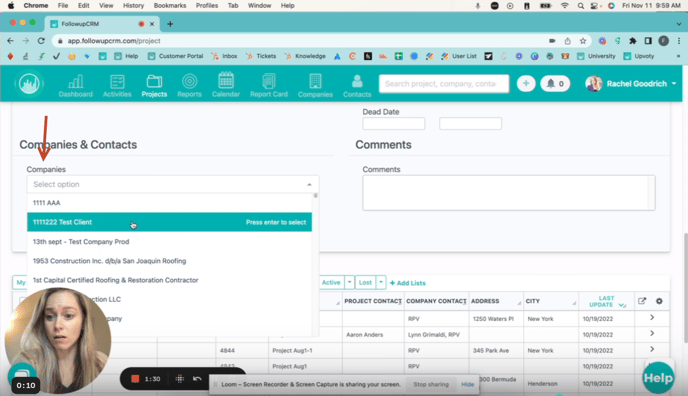
Task: Open the new tab plus button
Action: (170, 24)
